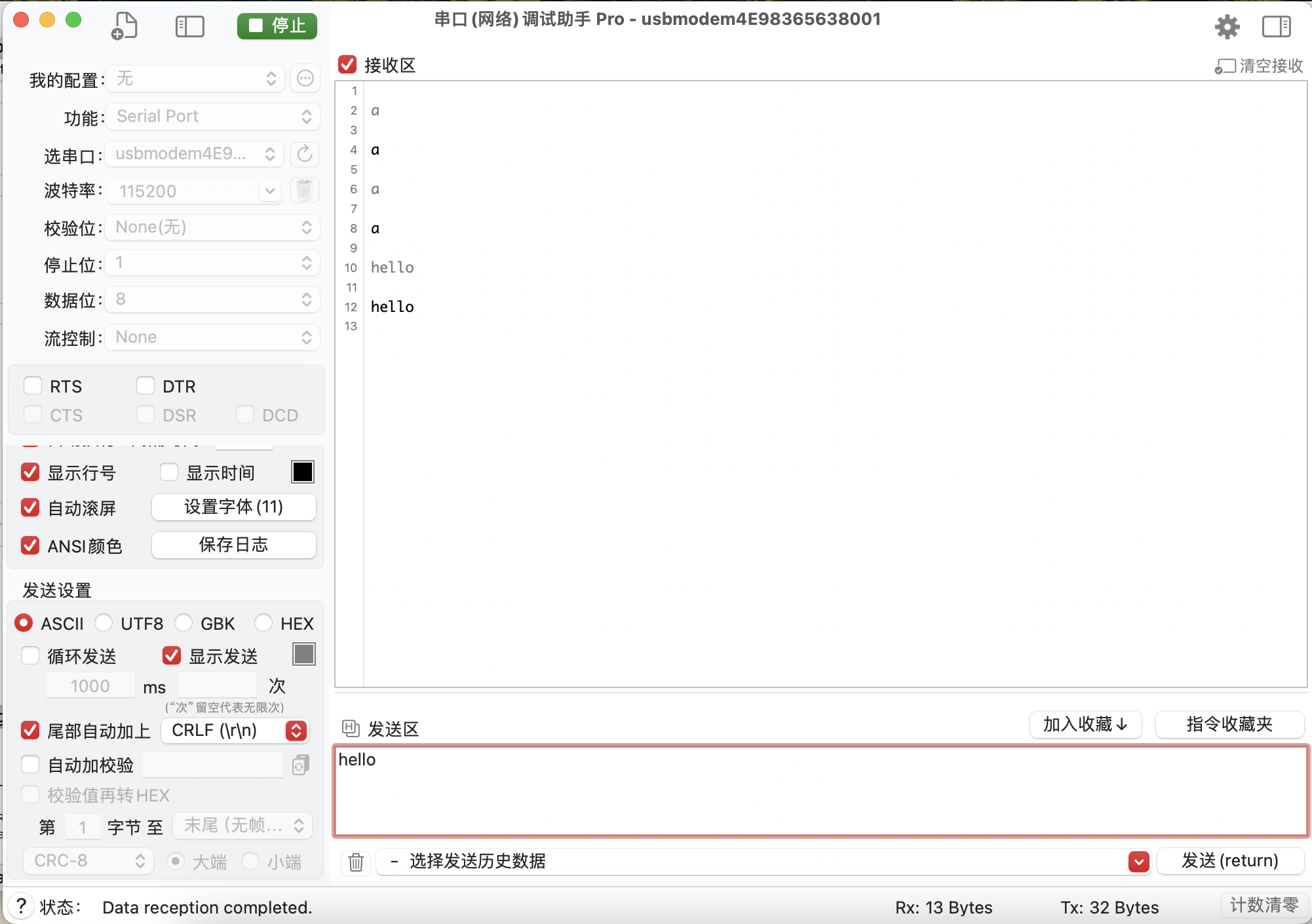This screenshot has height=924, width=1312.
Task: Enable the DTR checkbox
Action: [145, 386]
